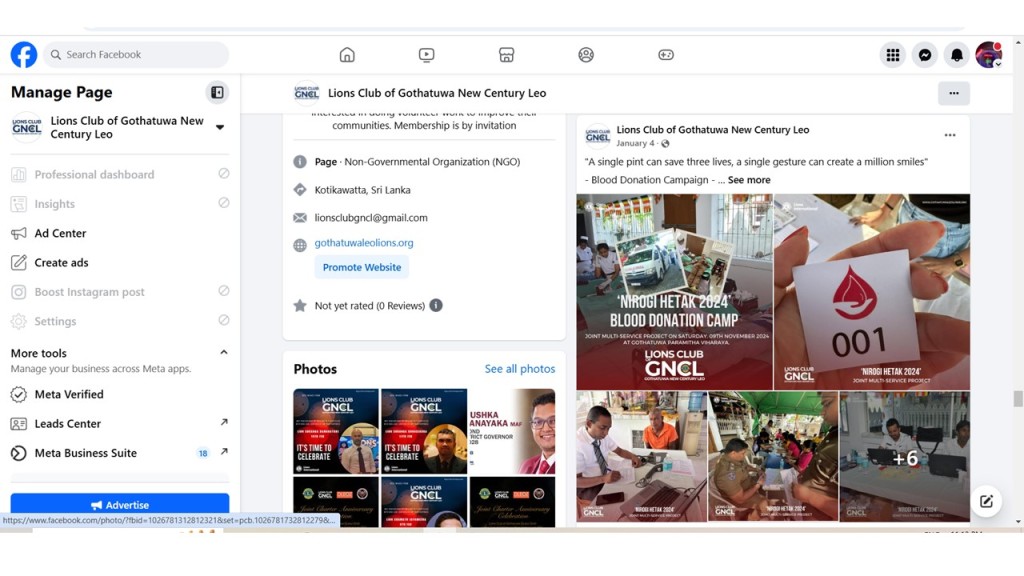Click the Promote Website button
The height and width of the screenshot is (576, 1024).
[x=362, y=267]
